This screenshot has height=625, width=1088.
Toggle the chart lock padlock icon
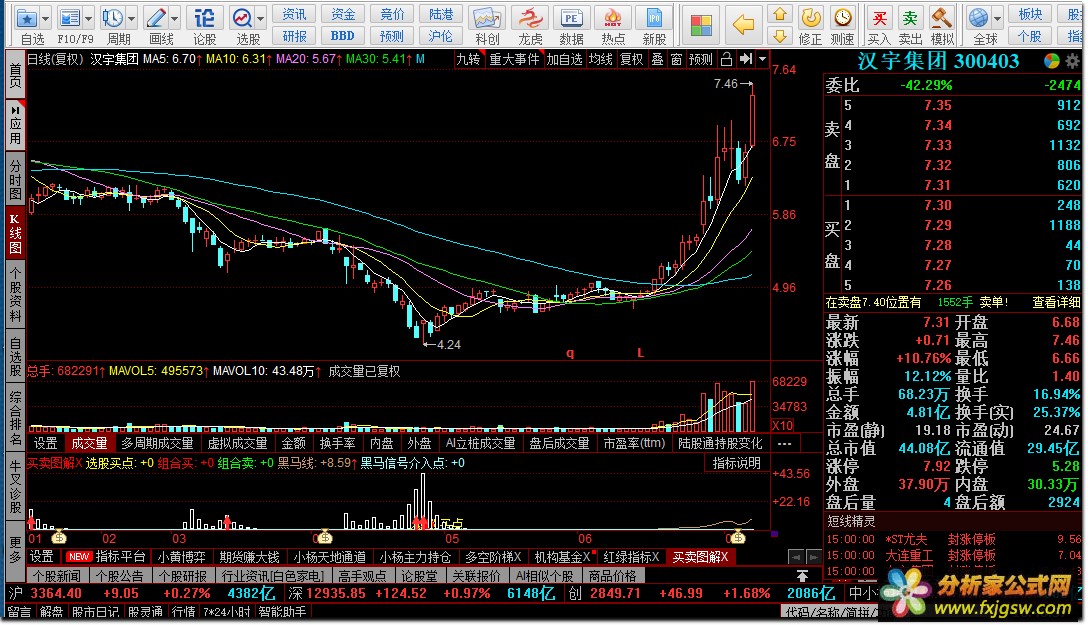(x=726, y=59)
